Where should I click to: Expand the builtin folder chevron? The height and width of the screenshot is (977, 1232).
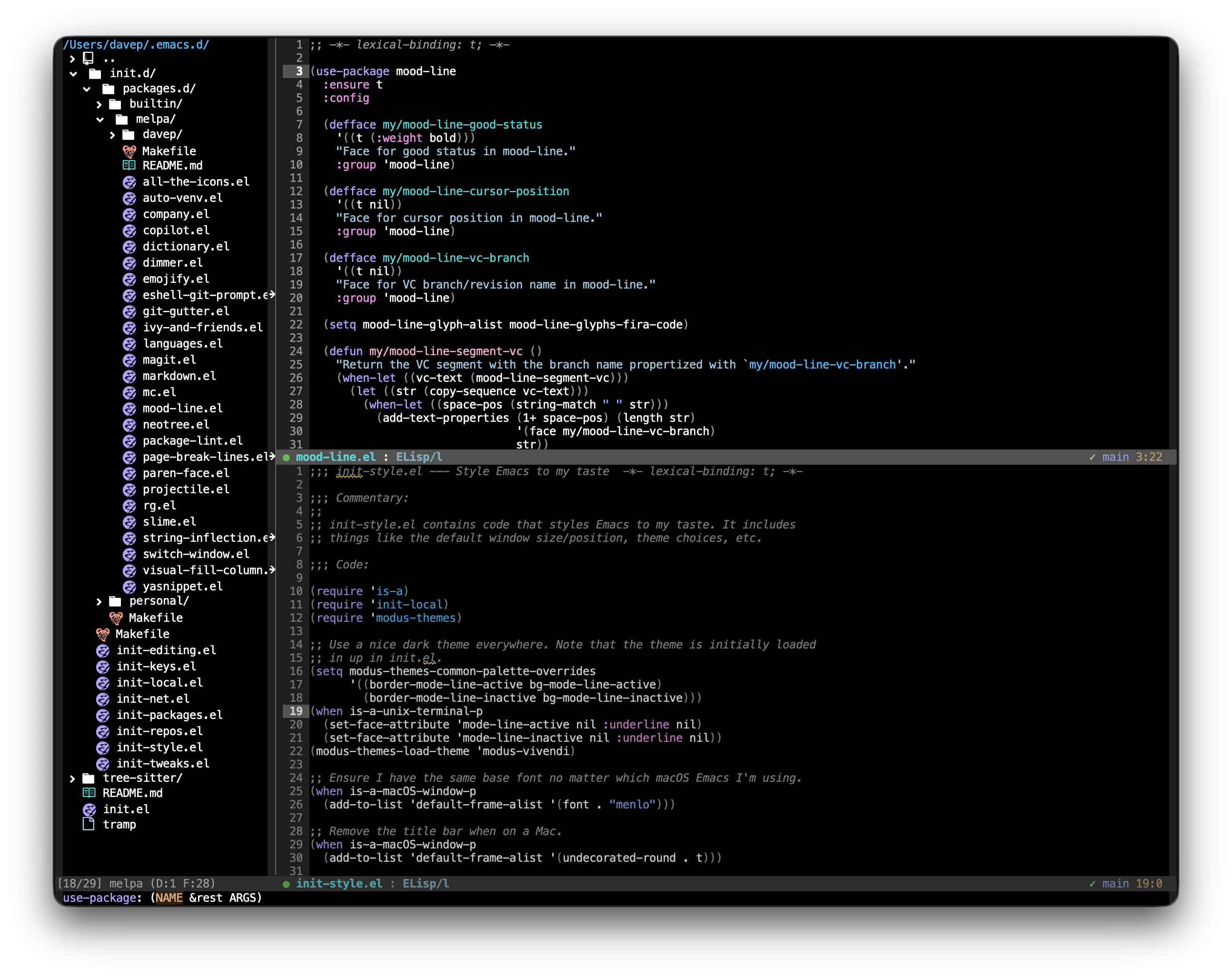tap(99, 104)
